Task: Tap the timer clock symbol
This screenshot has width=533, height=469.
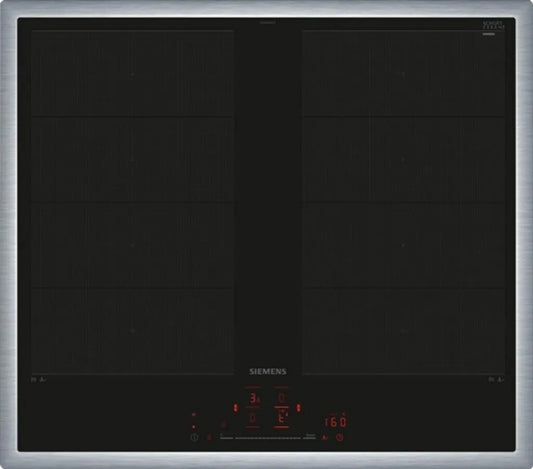Action: 339,437
